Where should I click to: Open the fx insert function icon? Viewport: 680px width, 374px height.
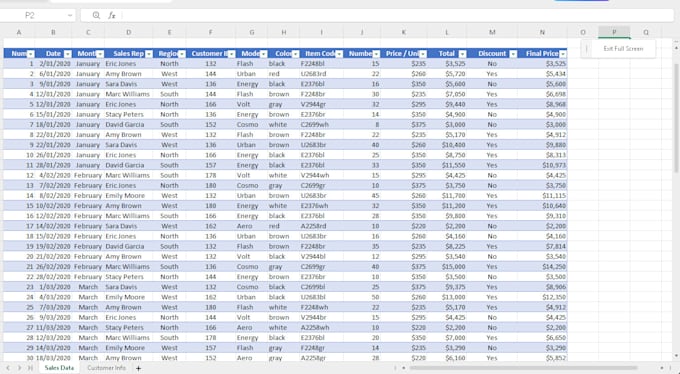click(x=112, y=15)
